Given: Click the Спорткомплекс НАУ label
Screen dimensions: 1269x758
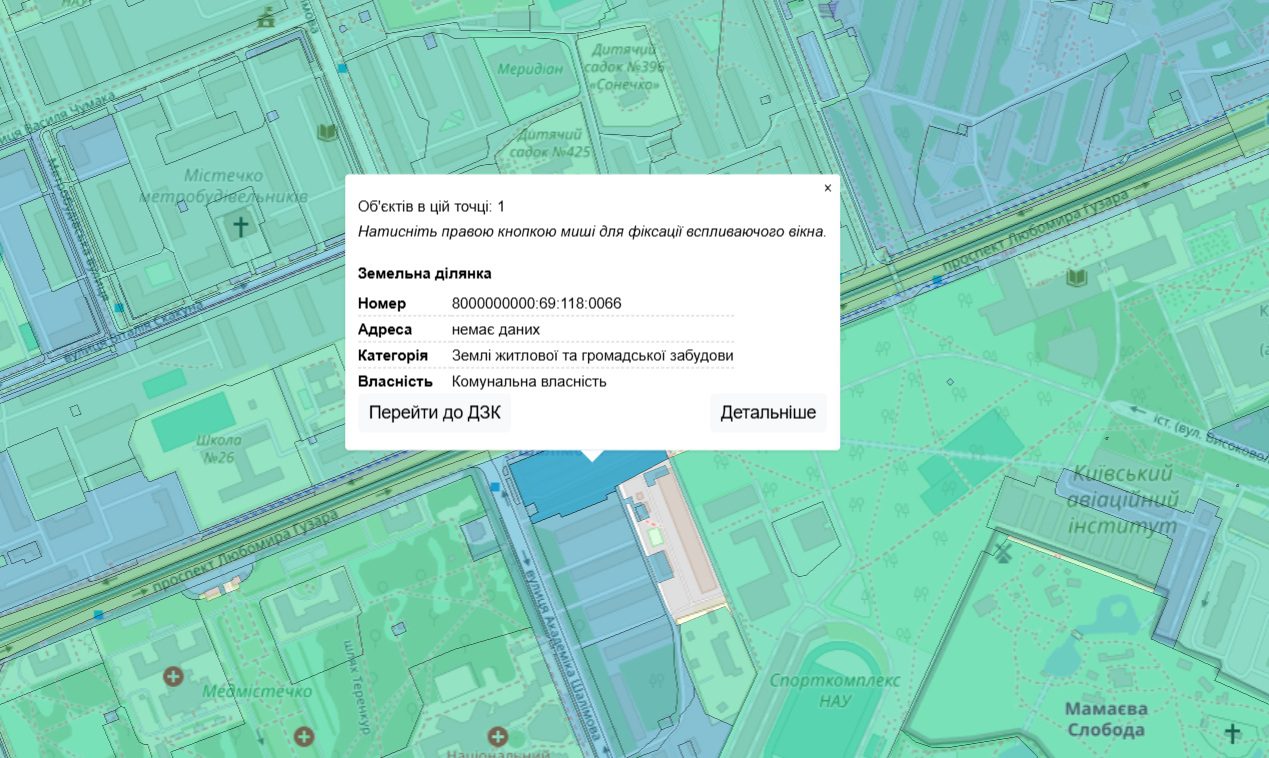Looking at the screenshot, I should point(834,690).
